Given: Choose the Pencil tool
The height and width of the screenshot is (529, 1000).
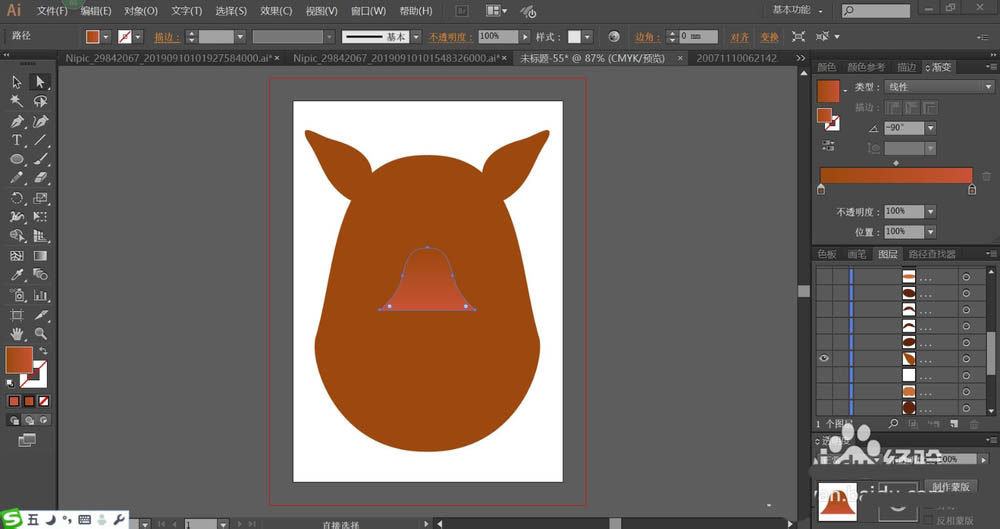Looking at the screenshot, I should [x=17, y=178].
